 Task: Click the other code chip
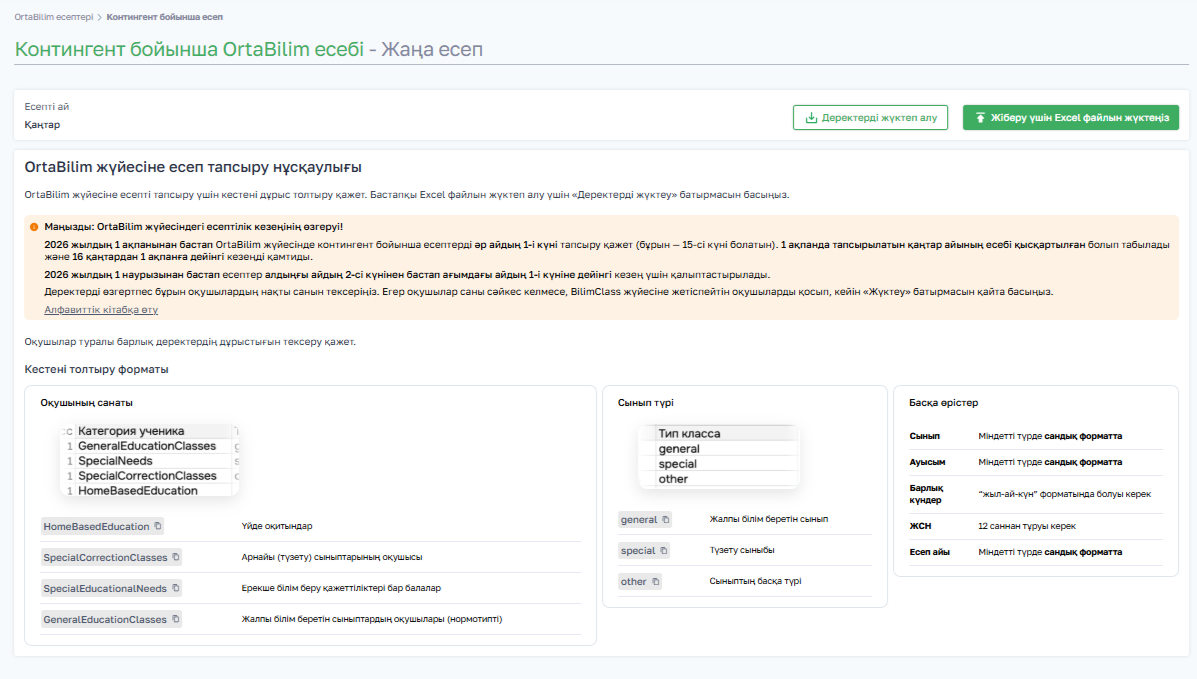[640, 581]
